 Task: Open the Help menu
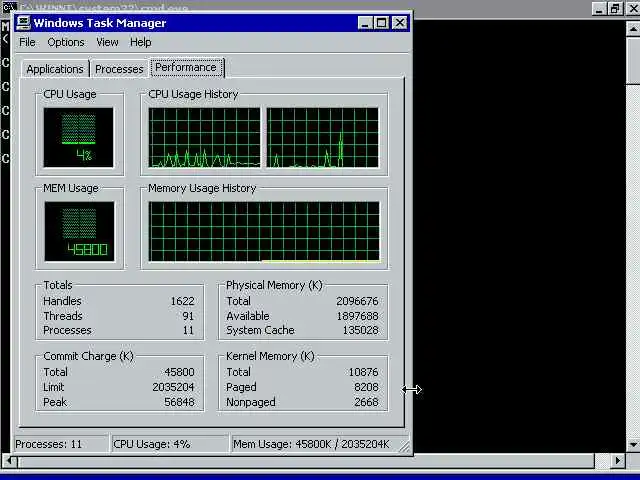tap(141, 42)
